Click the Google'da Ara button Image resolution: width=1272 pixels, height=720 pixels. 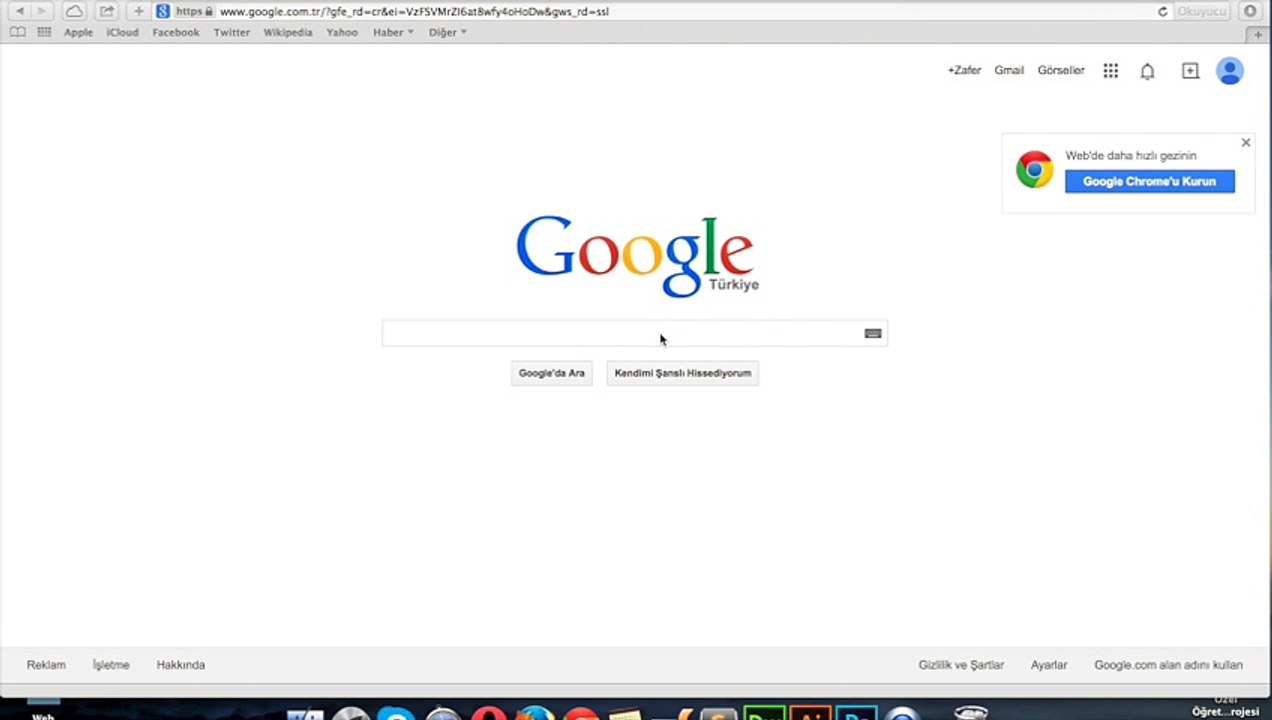click(x=551, y=373)
